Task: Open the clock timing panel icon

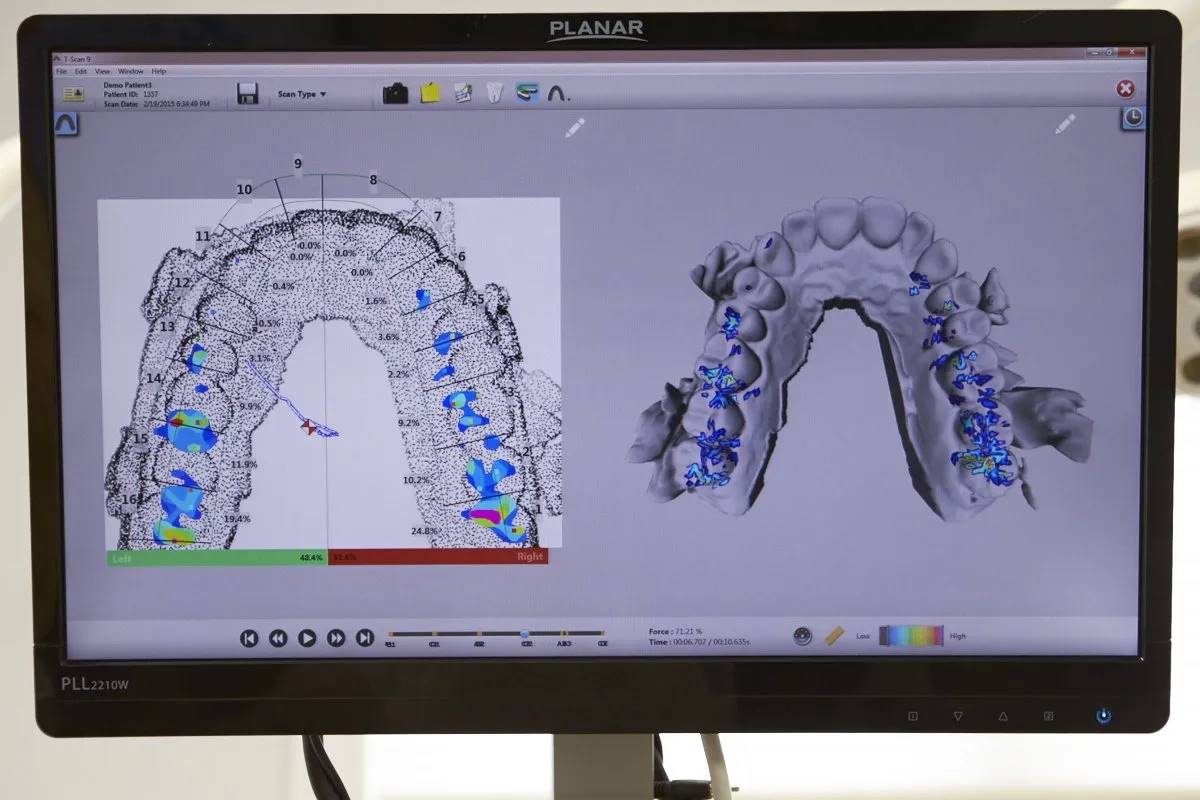Action: pos(1133,118)
